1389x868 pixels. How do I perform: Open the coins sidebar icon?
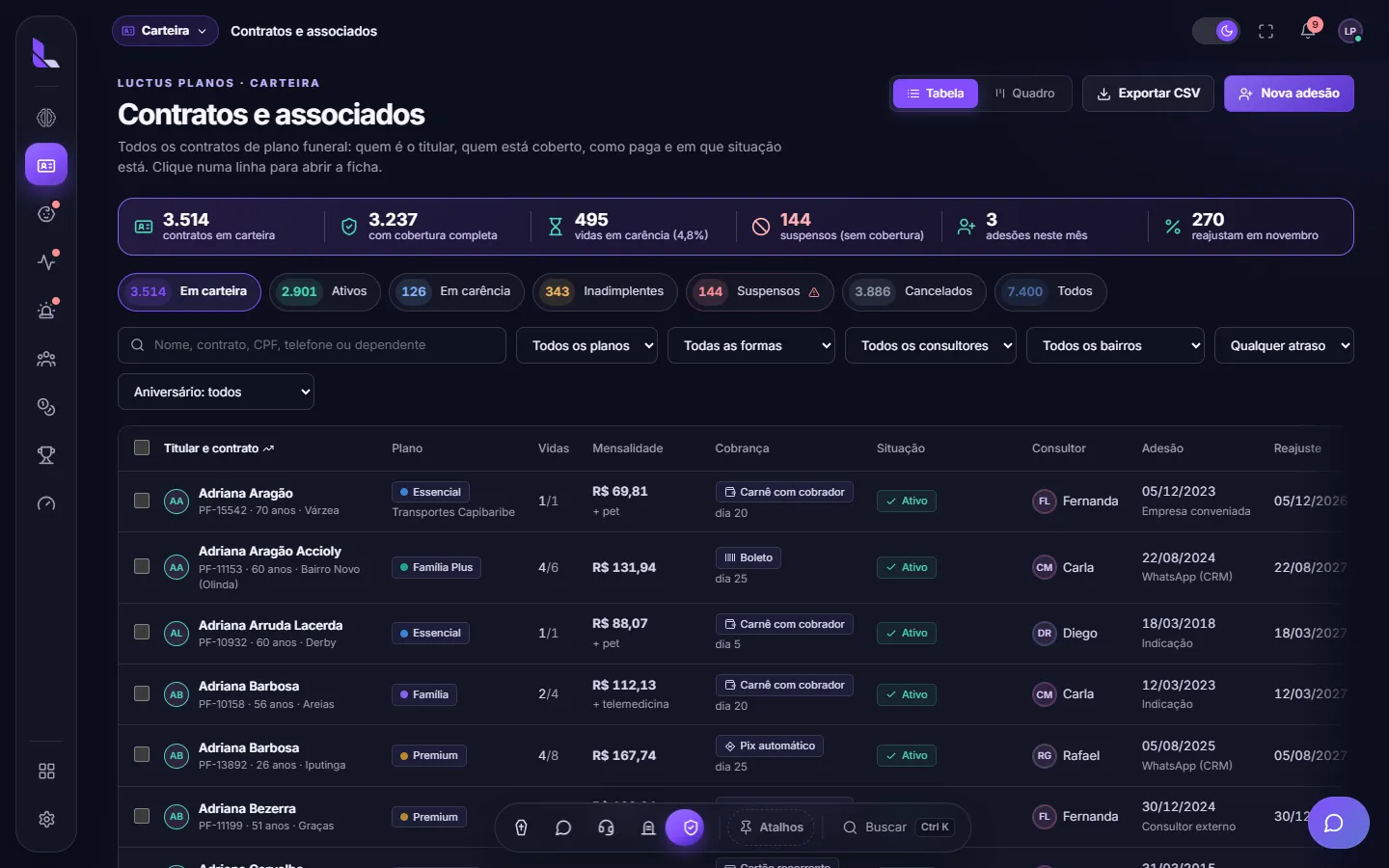click(46, 407)
